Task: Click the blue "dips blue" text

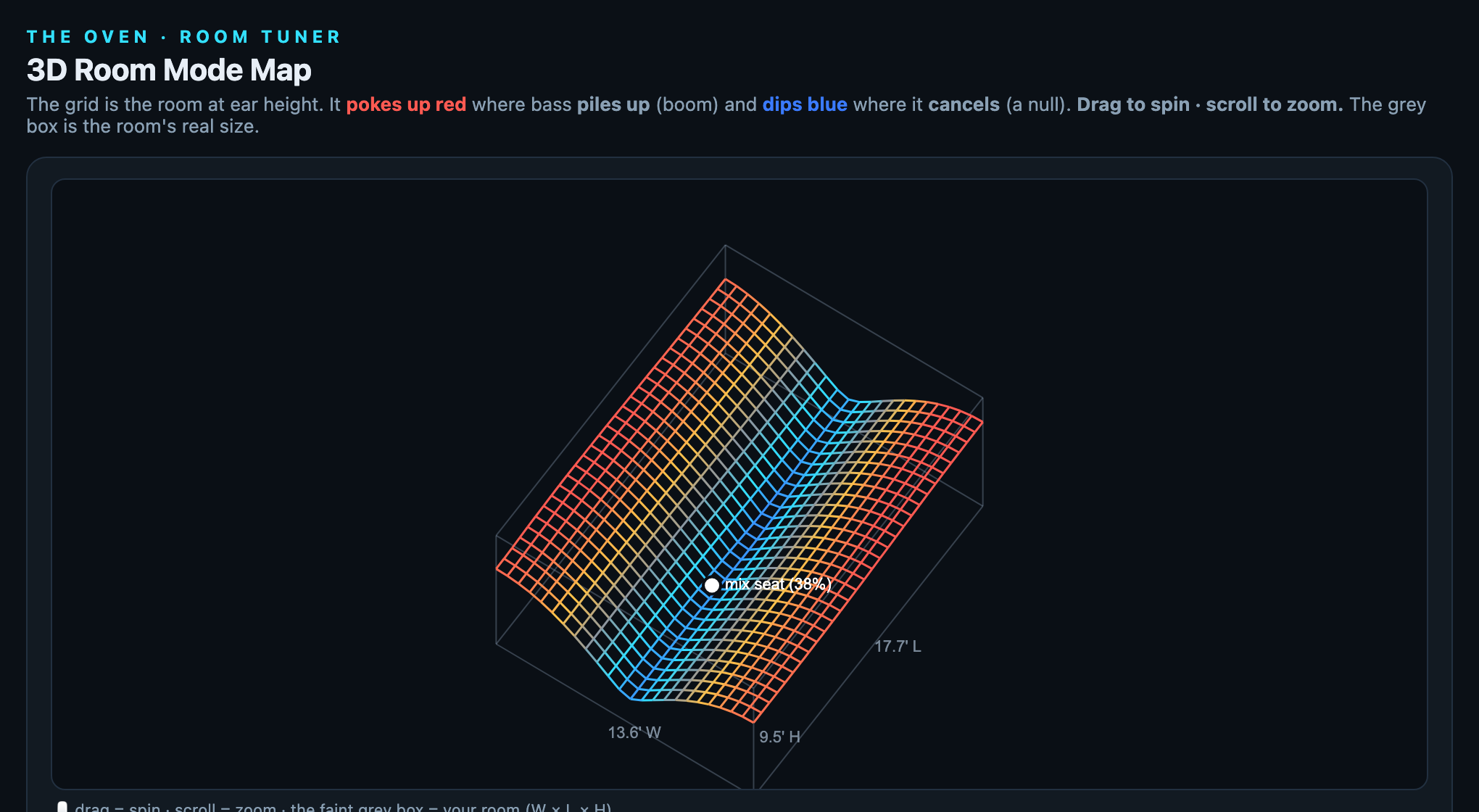Action: coord(805,104)
